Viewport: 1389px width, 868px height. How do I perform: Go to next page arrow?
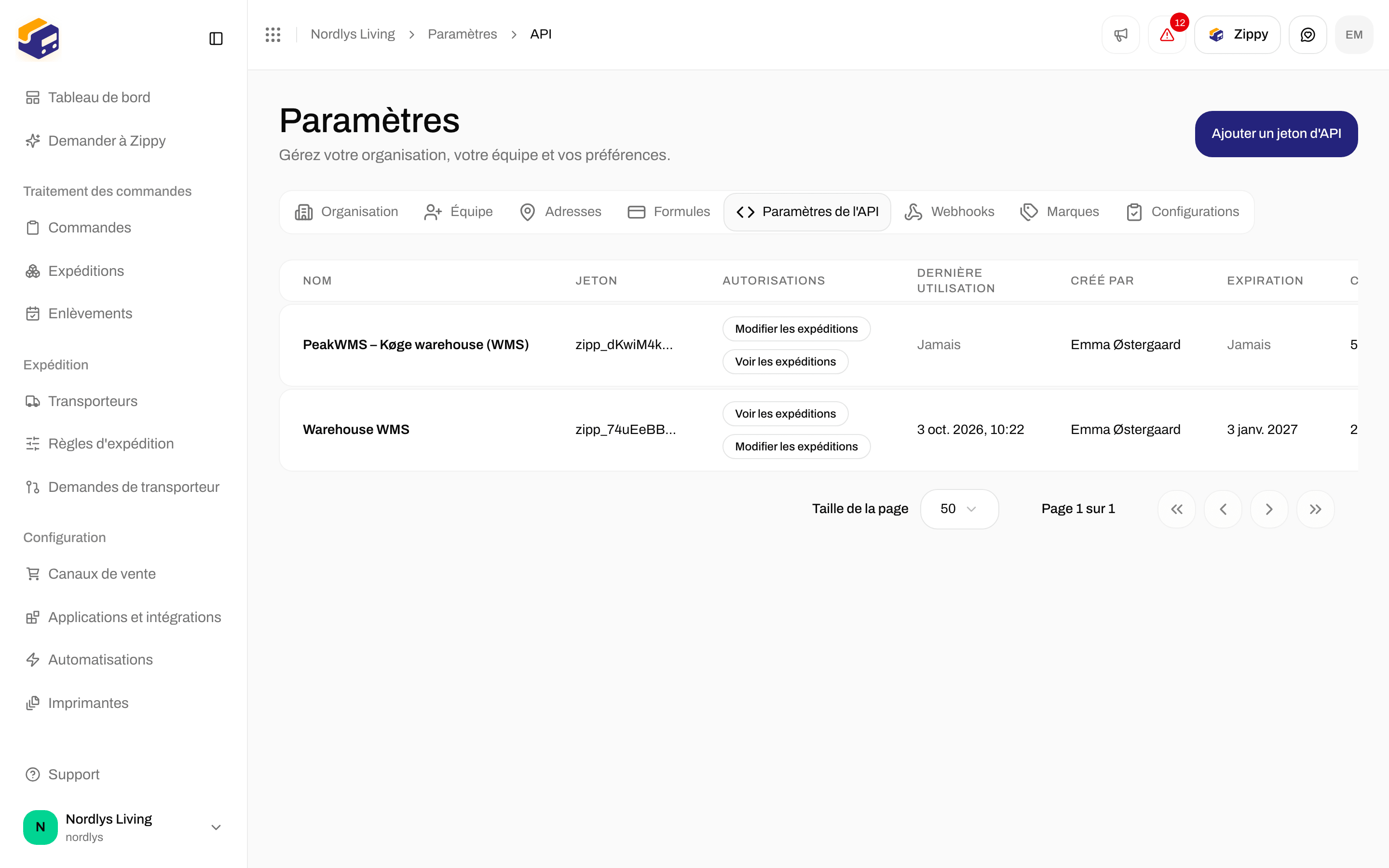tap(1269, 509)
